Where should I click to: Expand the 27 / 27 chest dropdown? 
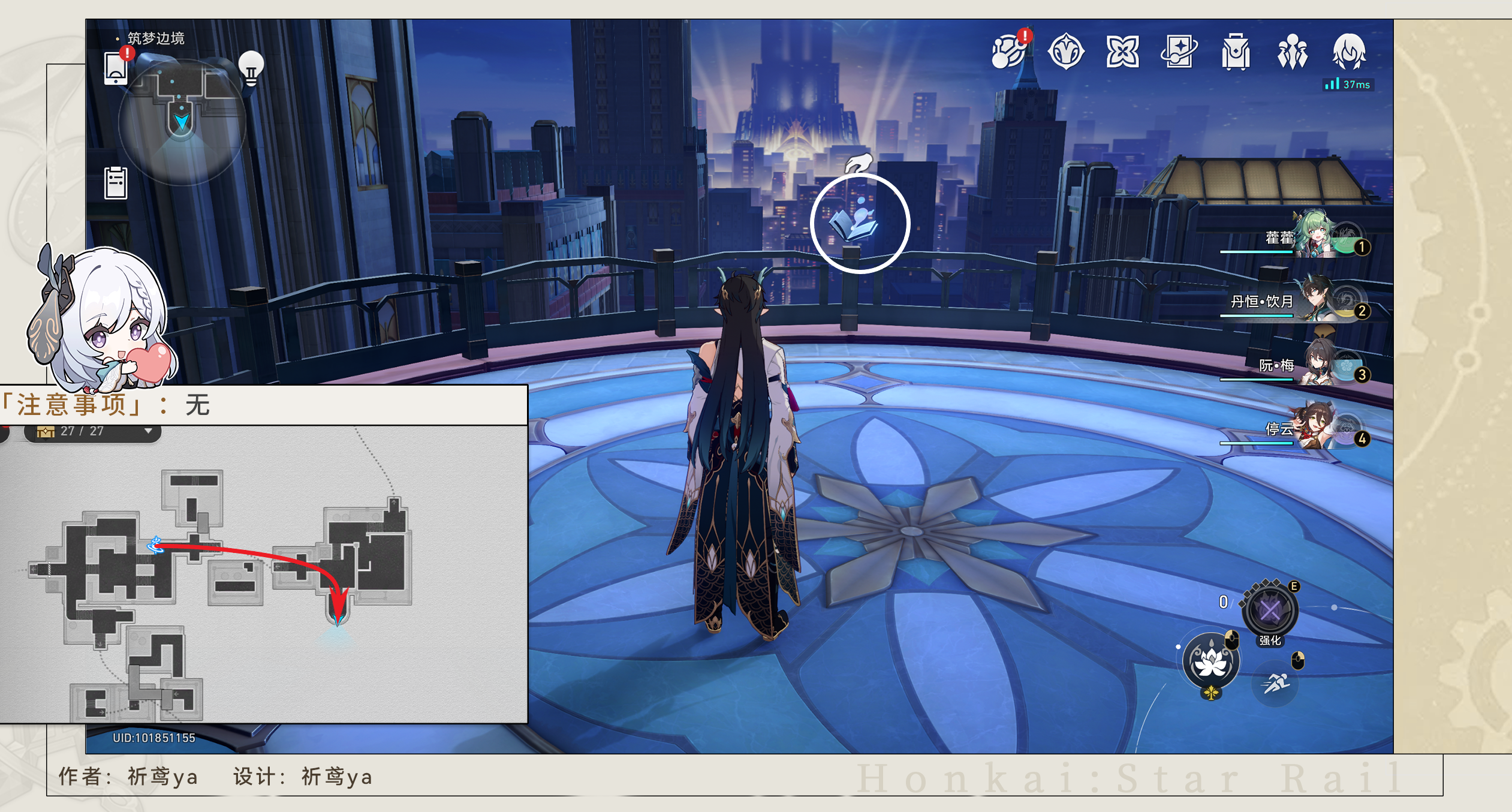(x=147, y=431)
